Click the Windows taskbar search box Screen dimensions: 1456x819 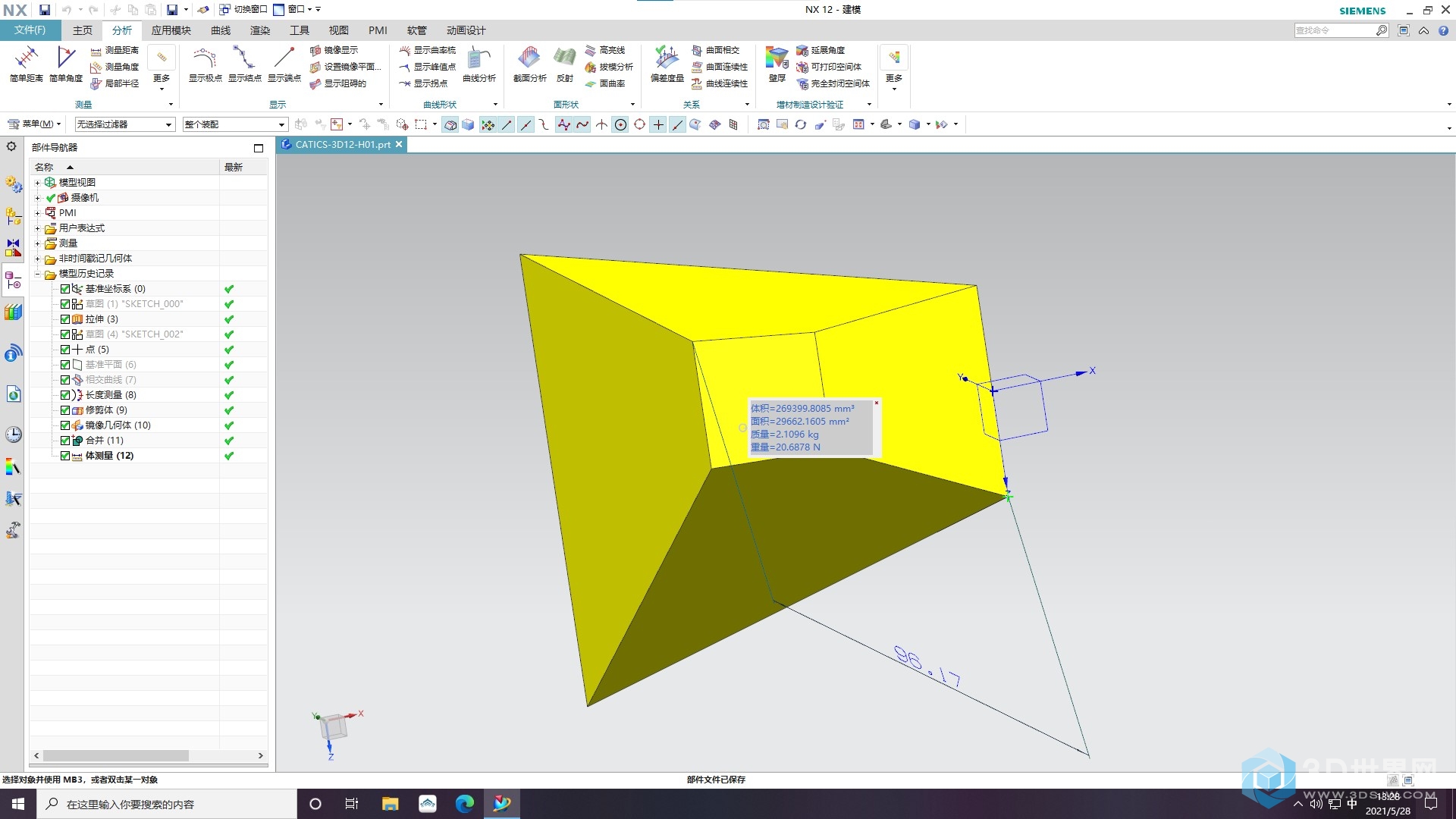[167, 804]
